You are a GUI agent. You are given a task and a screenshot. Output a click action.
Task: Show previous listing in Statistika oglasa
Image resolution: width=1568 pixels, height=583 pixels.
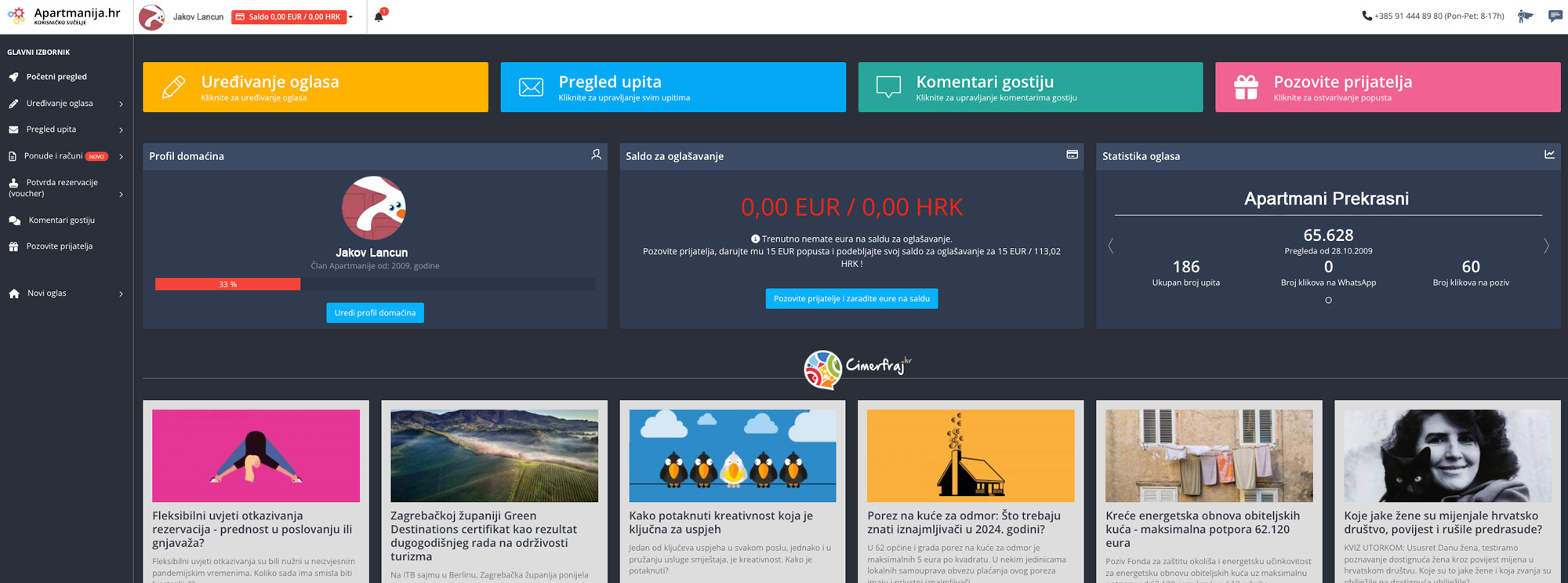1110,246
